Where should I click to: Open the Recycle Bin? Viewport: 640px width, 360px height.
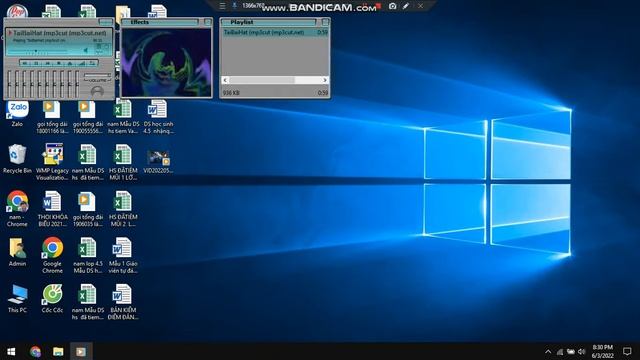tap(17, 159)
